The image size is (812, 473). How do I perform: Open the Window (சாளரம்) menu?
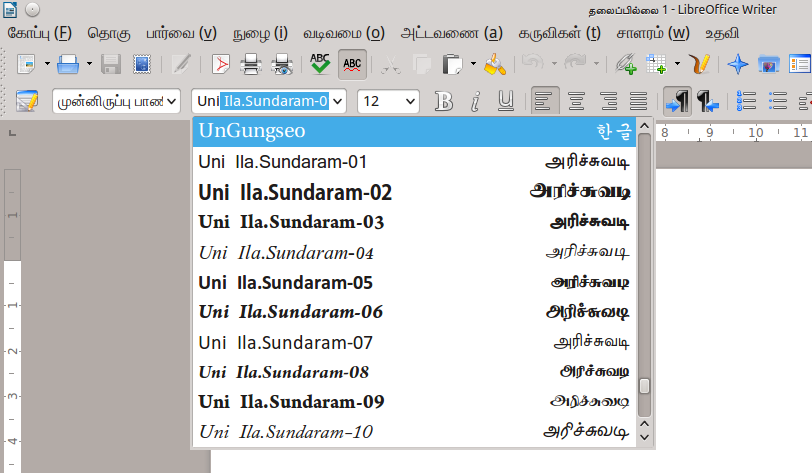[x=652, y=34]
